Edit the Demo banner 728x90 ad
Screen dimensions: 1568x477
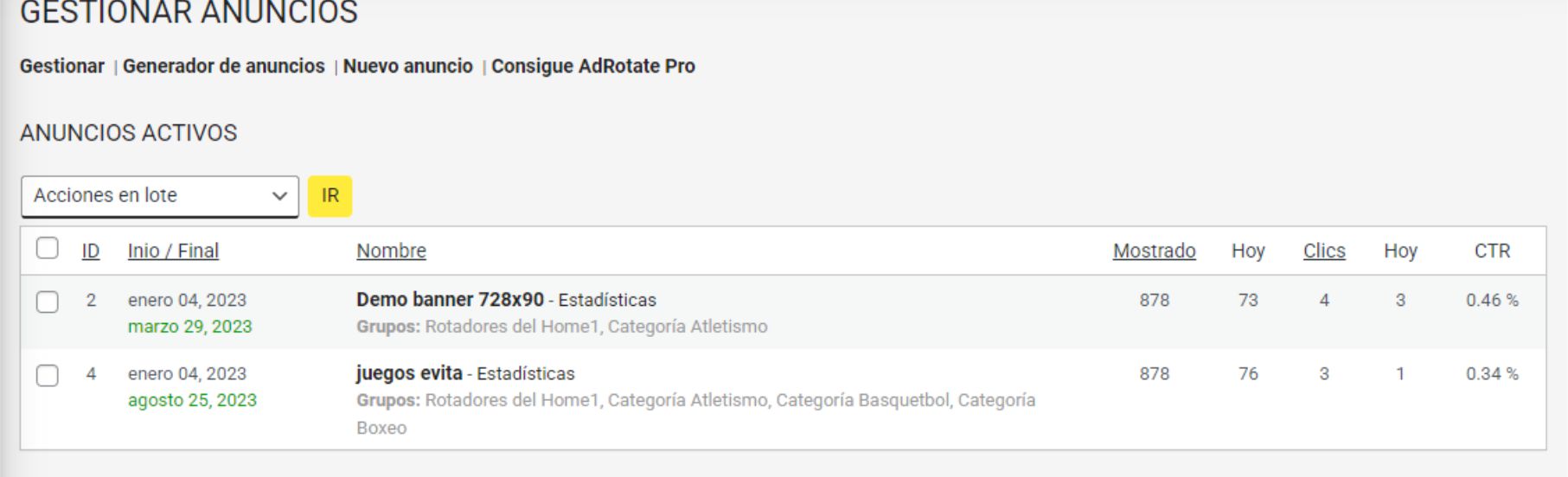pyautogui.click(x=450, y=300)
